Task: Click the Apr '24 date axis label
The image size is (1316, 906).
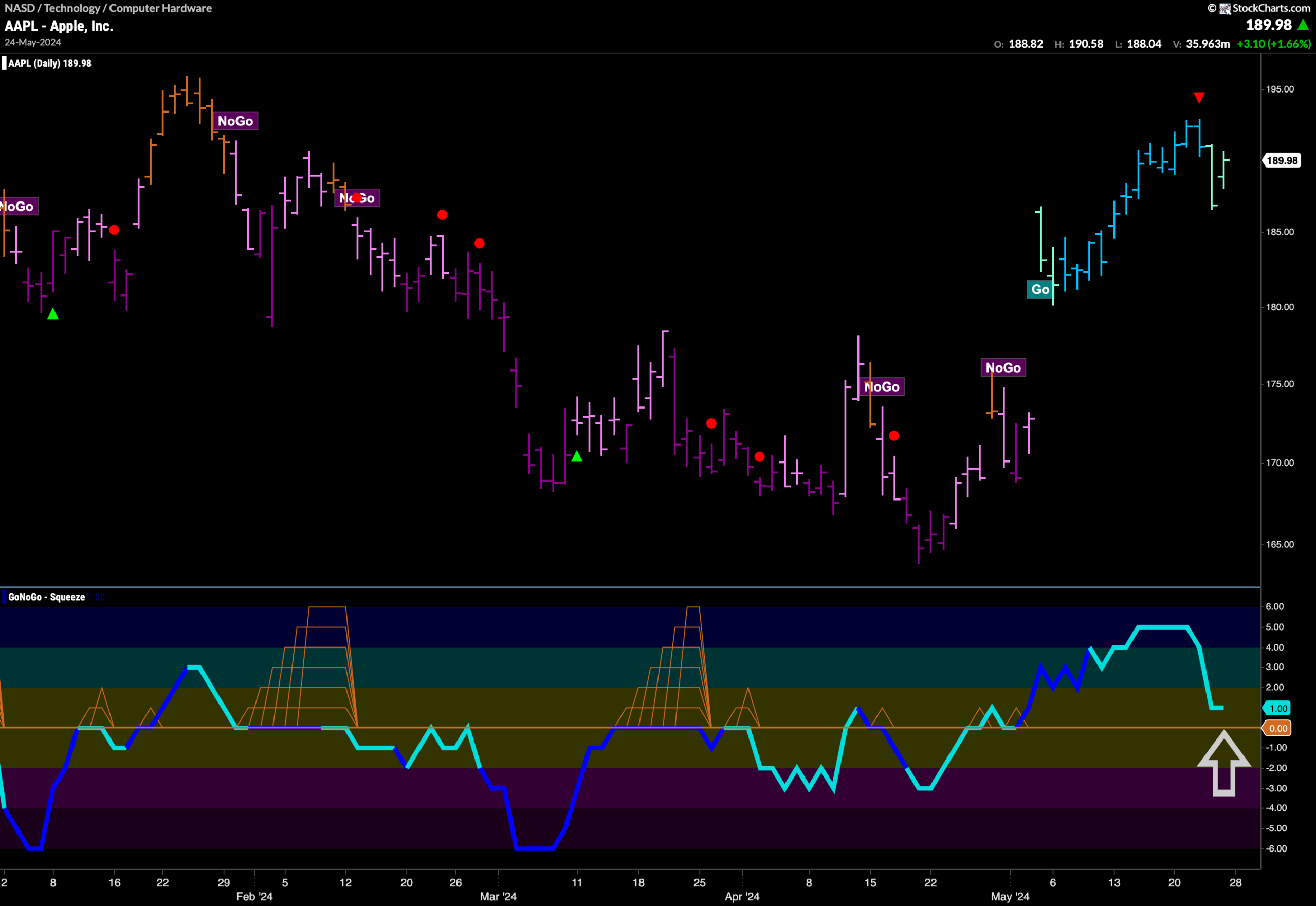Action: pyautogui.click(x=742, y=897)
